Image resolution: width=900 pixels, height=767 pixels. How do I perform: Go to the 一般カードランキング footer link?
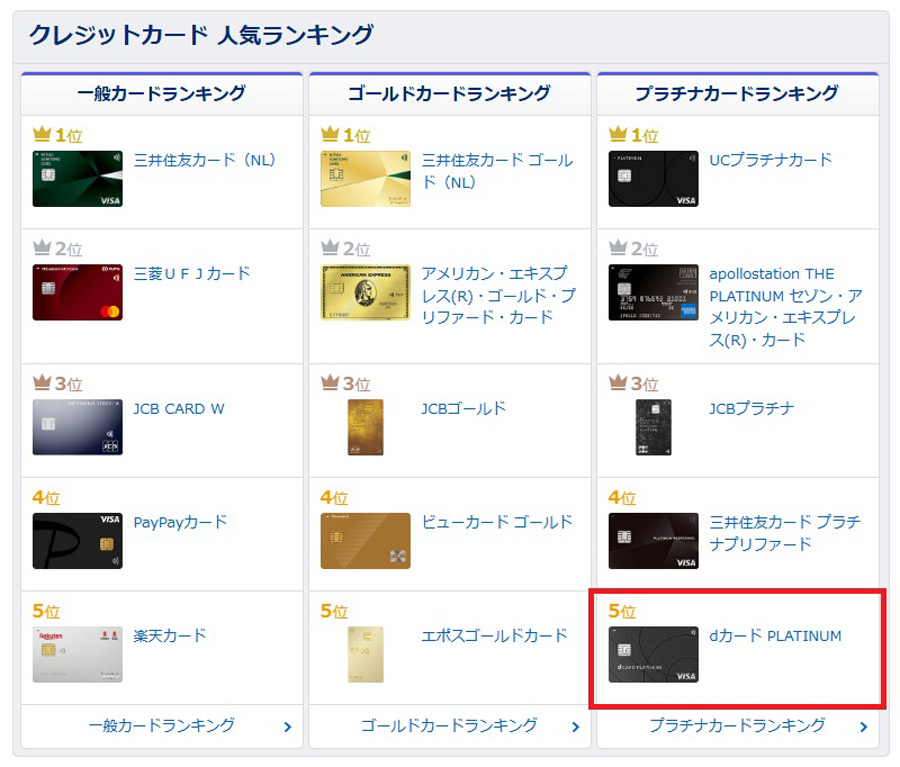tap(161, 726)
